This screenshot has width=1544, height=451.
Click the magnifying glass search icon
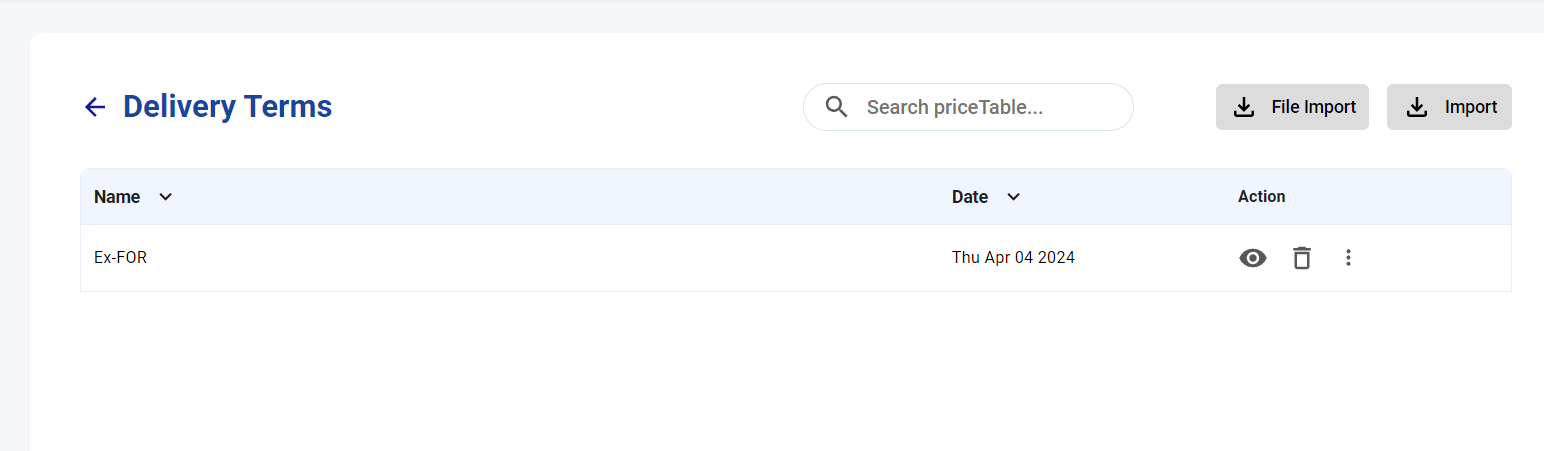click(x=837, y=107)
